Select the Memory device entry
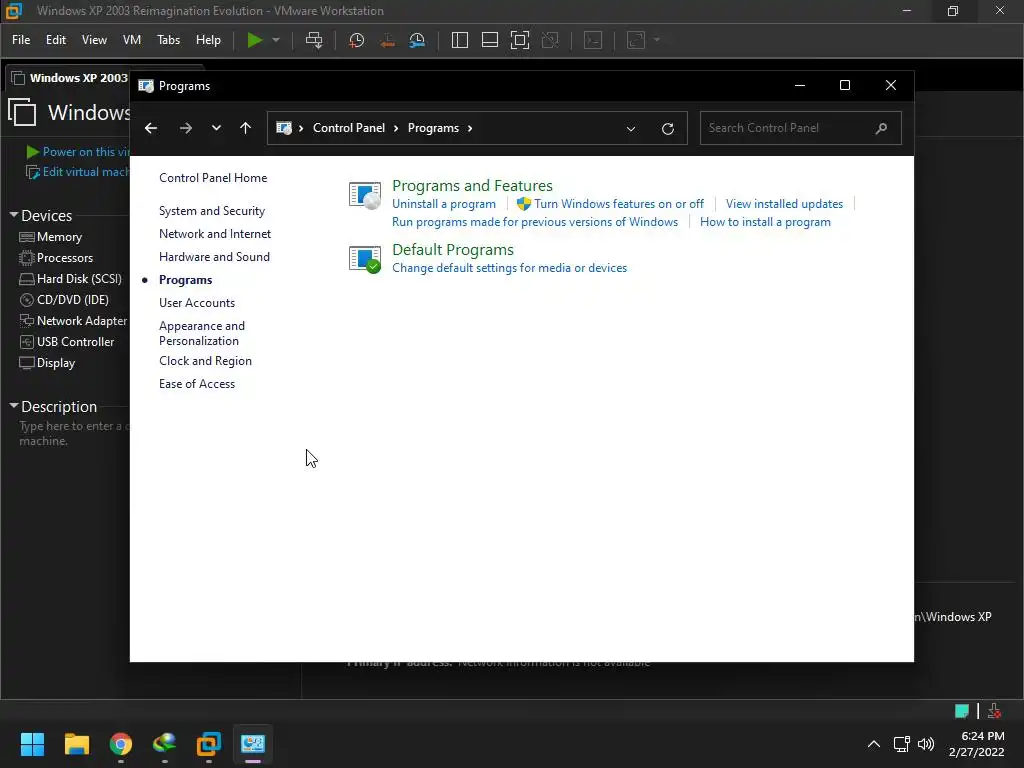Image resolution: width=1024 pixels, height=768 pixels. 51,237
